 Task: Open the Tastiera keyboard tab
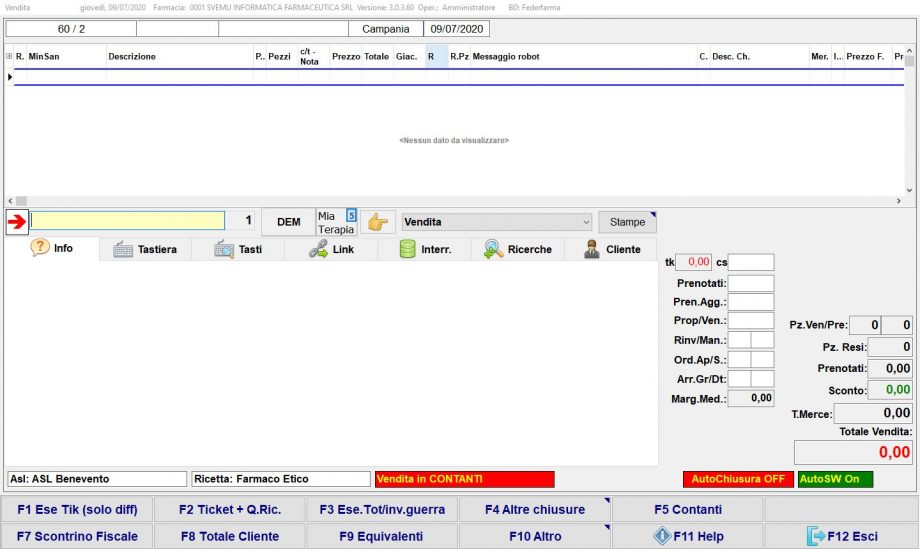[145, 250]
